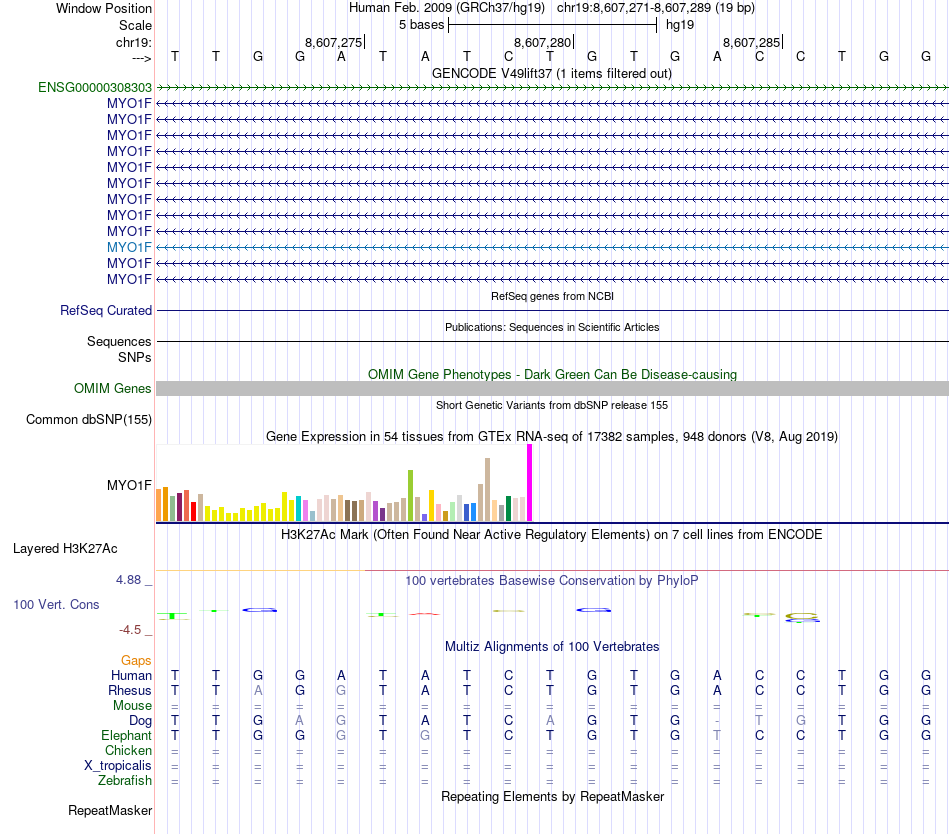Click the 8,607,280 position marker

pyautogui.click(x=543, y=42)
